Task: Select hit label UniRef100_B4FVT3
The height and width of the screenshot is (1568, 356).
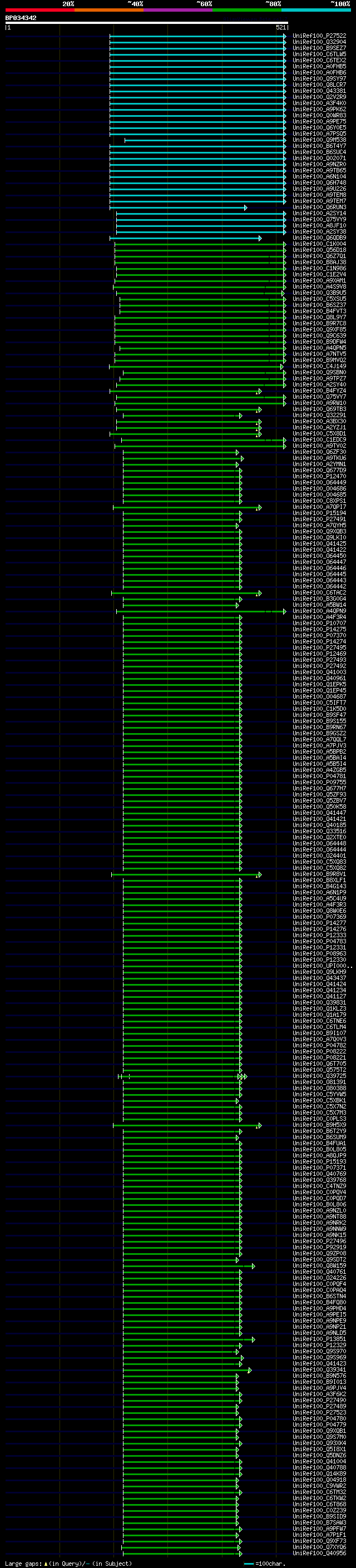Action: coord(319,311)
